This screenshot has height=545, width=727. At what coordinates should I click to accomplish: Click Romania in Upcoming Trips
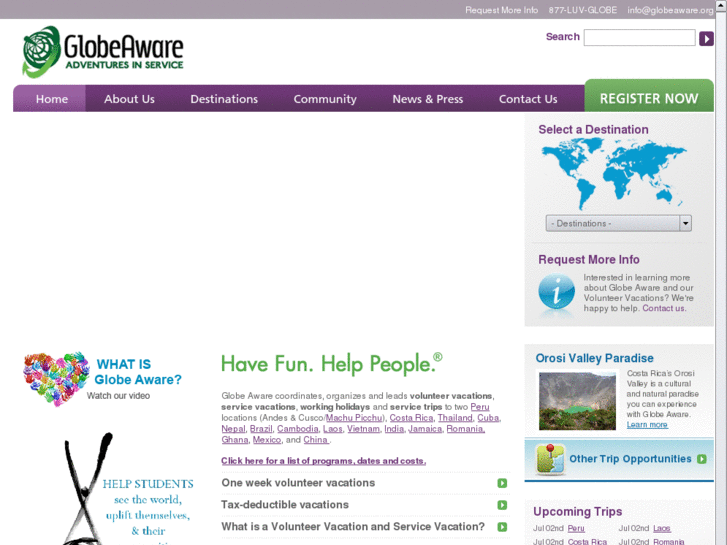(669, 541)
